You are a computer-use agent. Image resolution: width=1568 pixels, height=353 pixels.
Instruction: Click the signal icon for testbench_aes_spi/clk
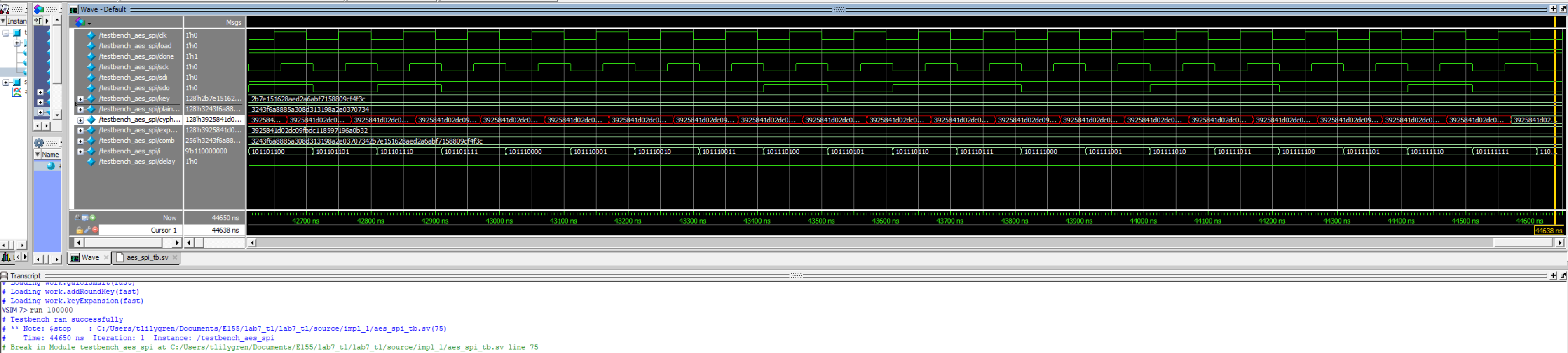pyautogui.click(x=91, y=35)
